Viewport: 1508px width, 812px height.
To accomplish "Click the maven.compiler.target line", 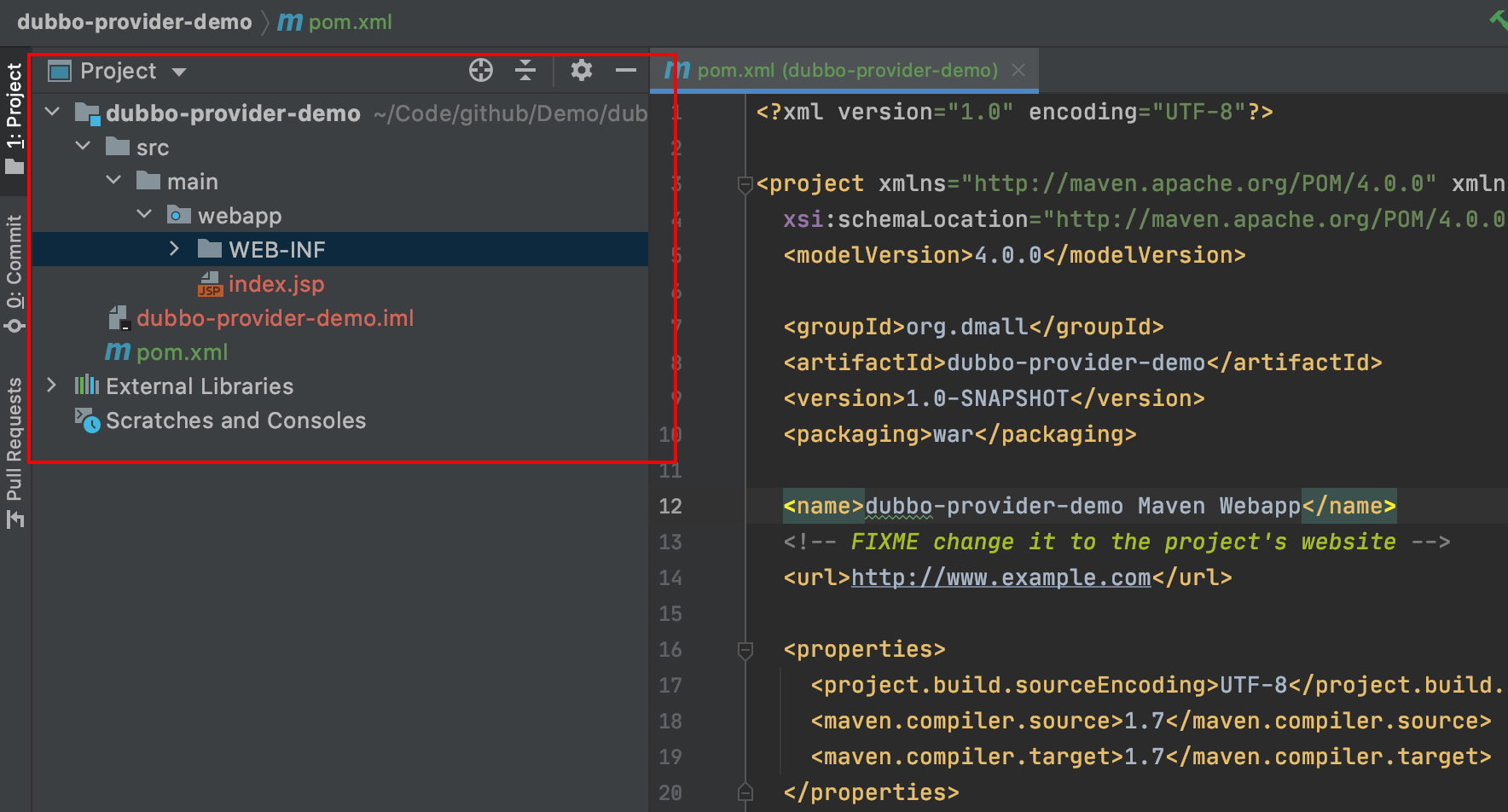I will point(1151,757).
